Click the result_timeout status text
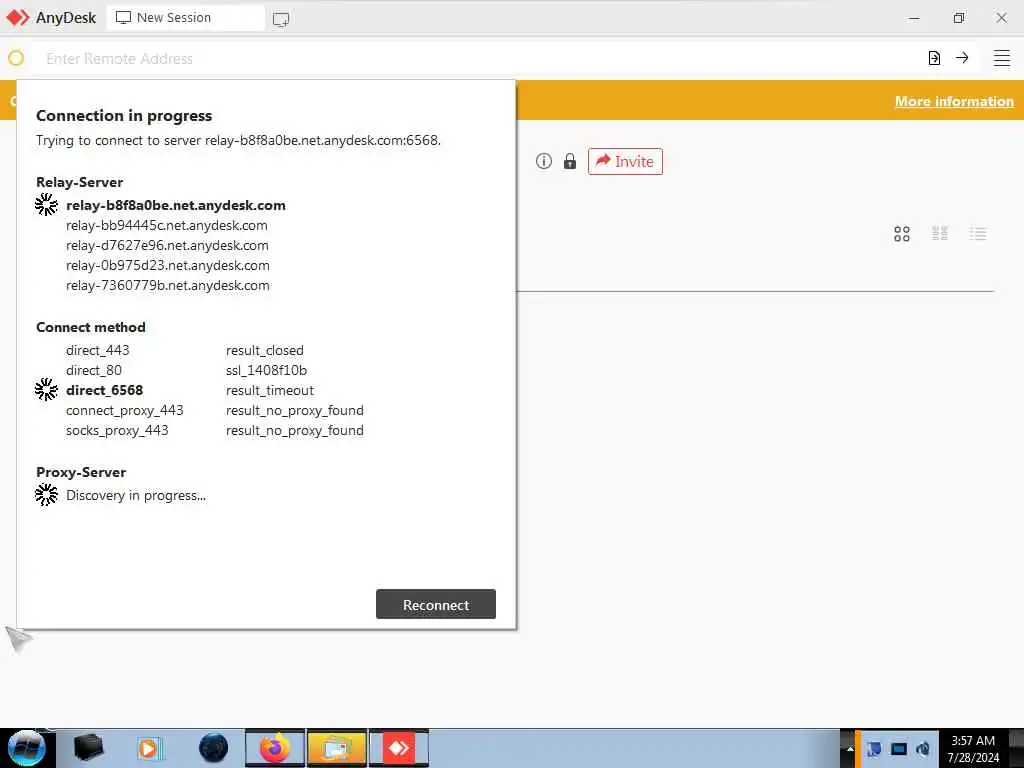The width and height of the screenshot is (1024, 768). [x=270, y=390]
